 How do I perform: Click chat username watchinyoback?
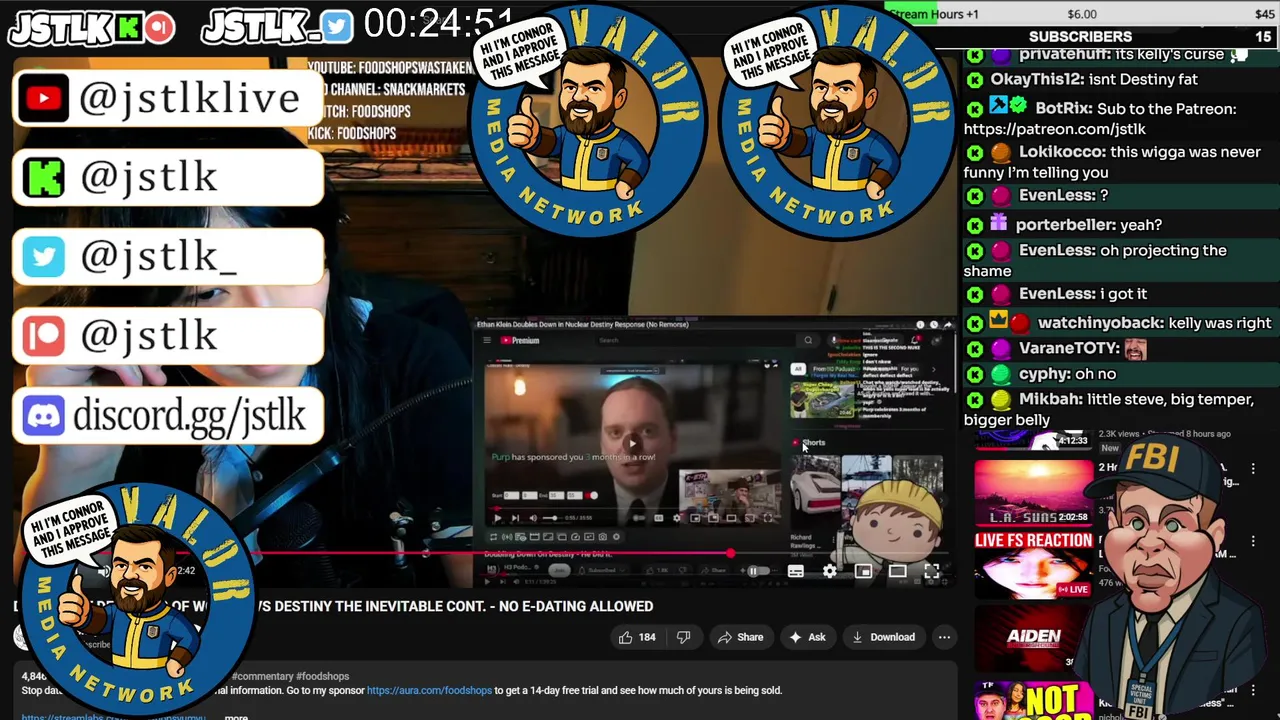coord(1100,323)
